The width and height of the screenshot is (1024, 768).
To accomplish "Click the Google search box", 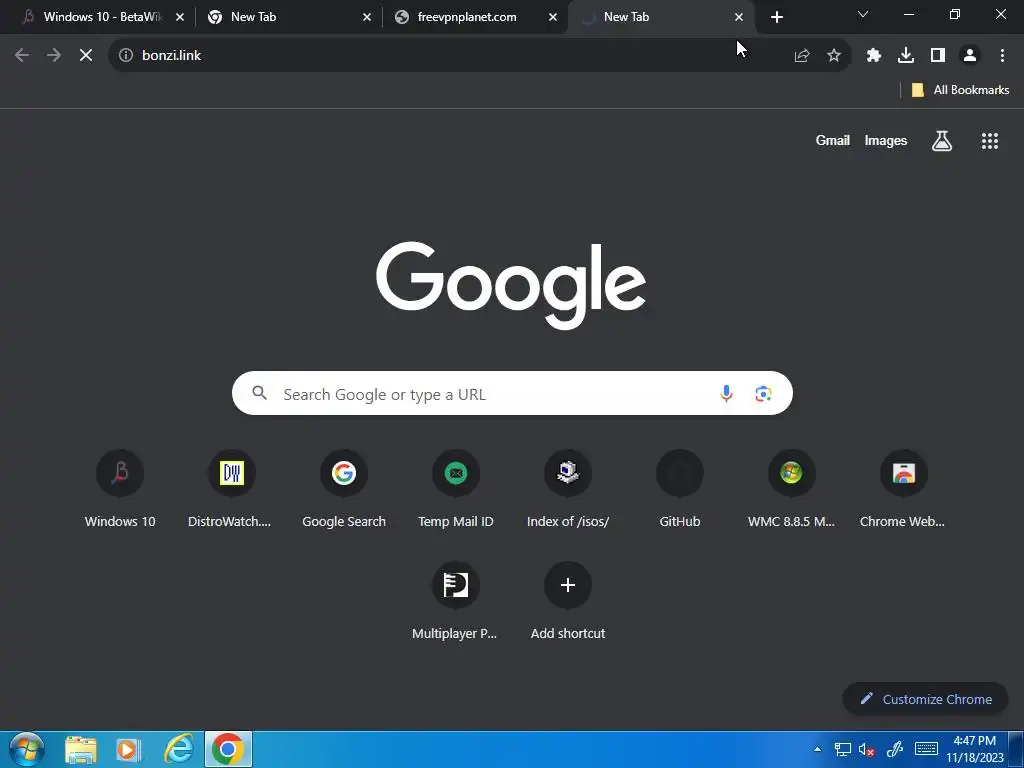I will click(x=512, y=393).
